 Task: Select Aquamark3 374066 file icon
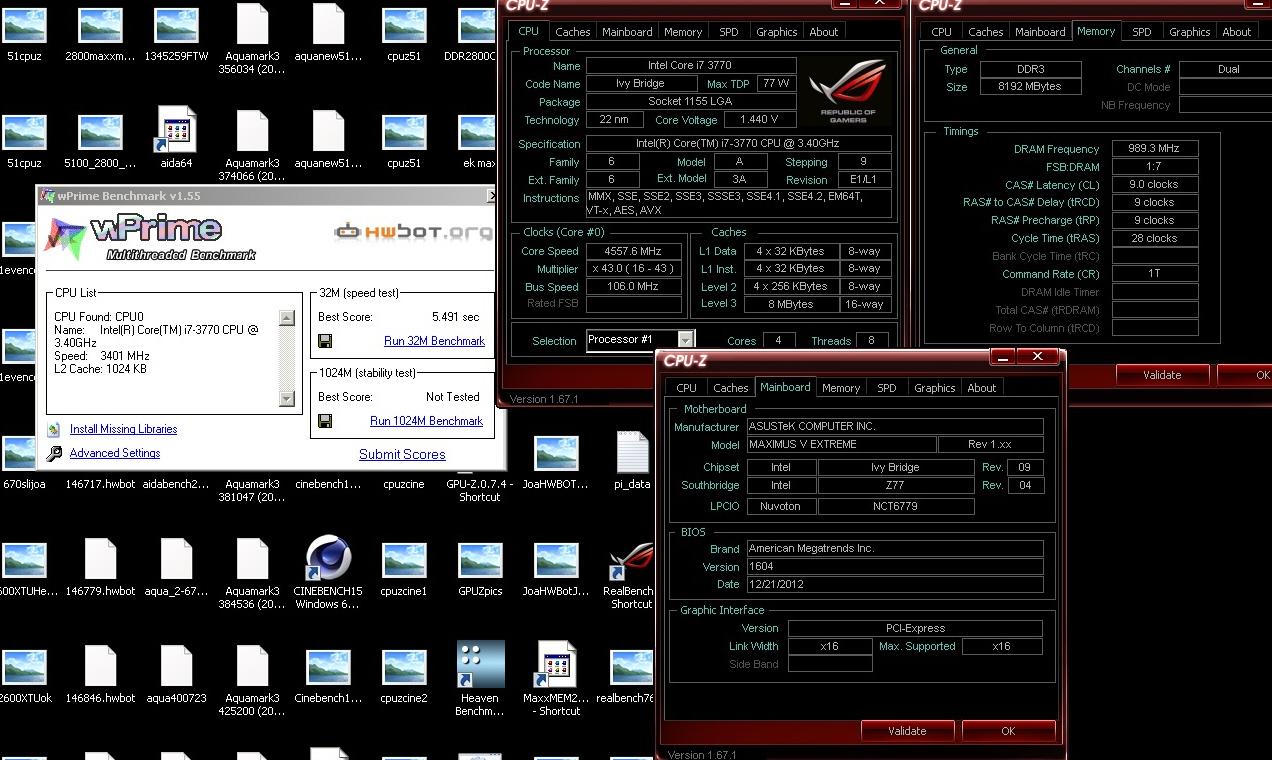coord(252,131)
